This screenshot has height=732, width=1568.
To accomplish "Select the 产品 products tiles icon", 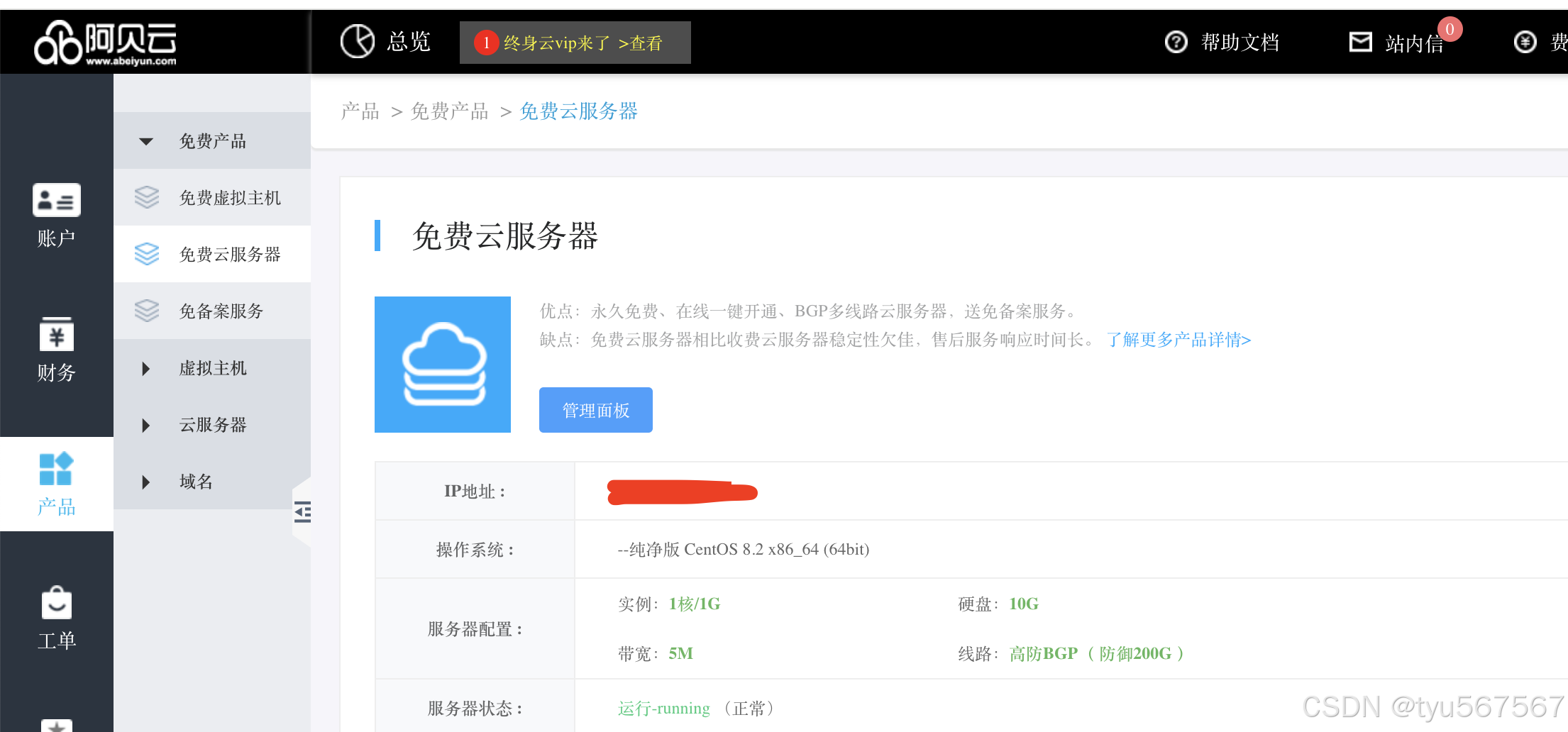I will click(57, 469).
